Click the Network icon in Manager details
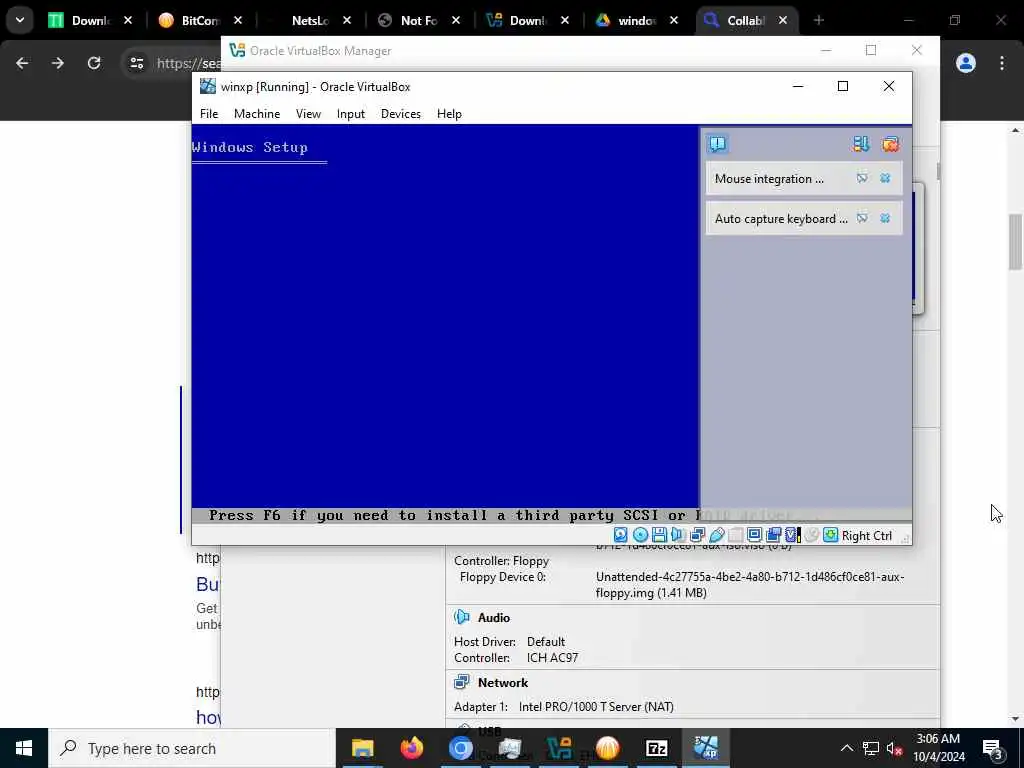 [462, 682]
